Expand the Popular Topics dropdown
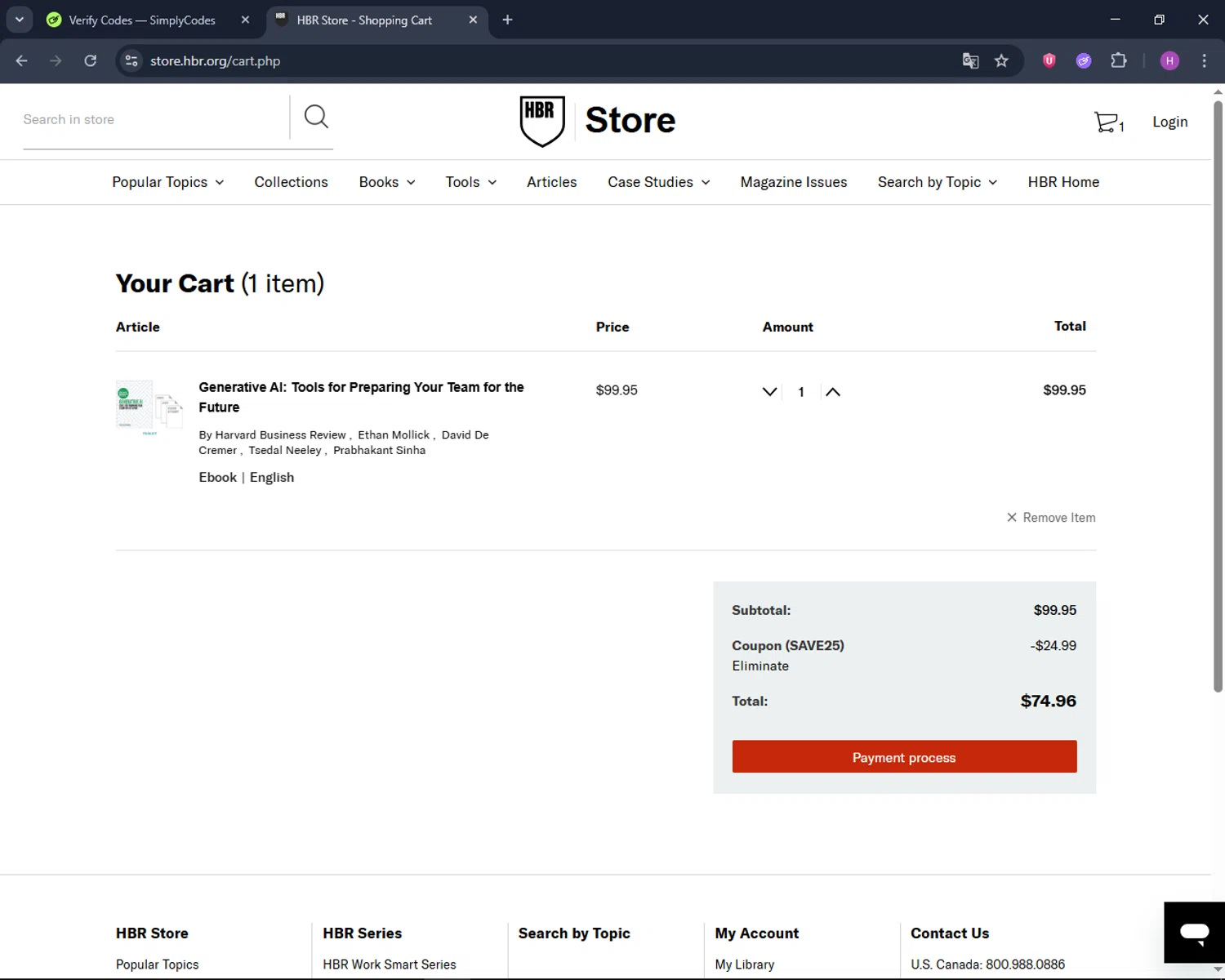1225x980 pixels. (167, 182)
